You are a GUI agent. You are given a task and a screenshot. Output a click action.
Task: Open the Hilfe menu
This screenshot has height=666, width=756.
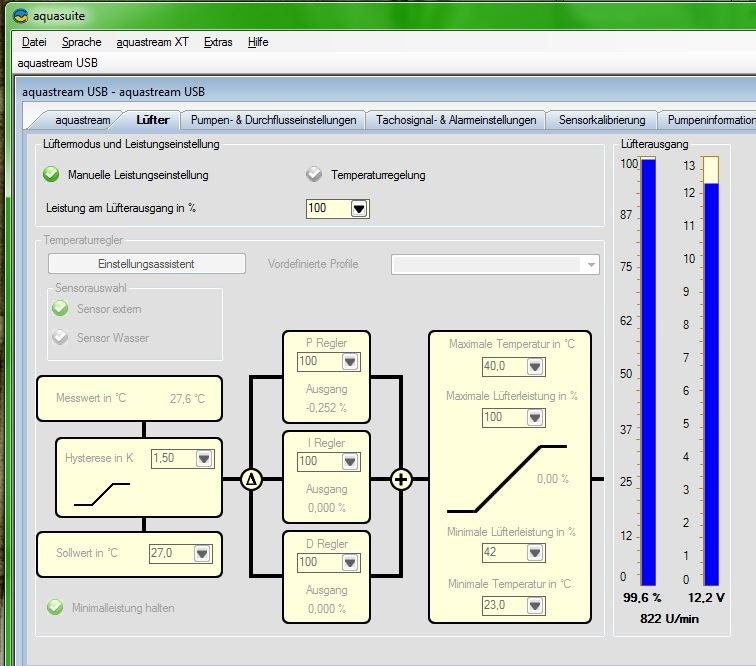pos(258,42)
